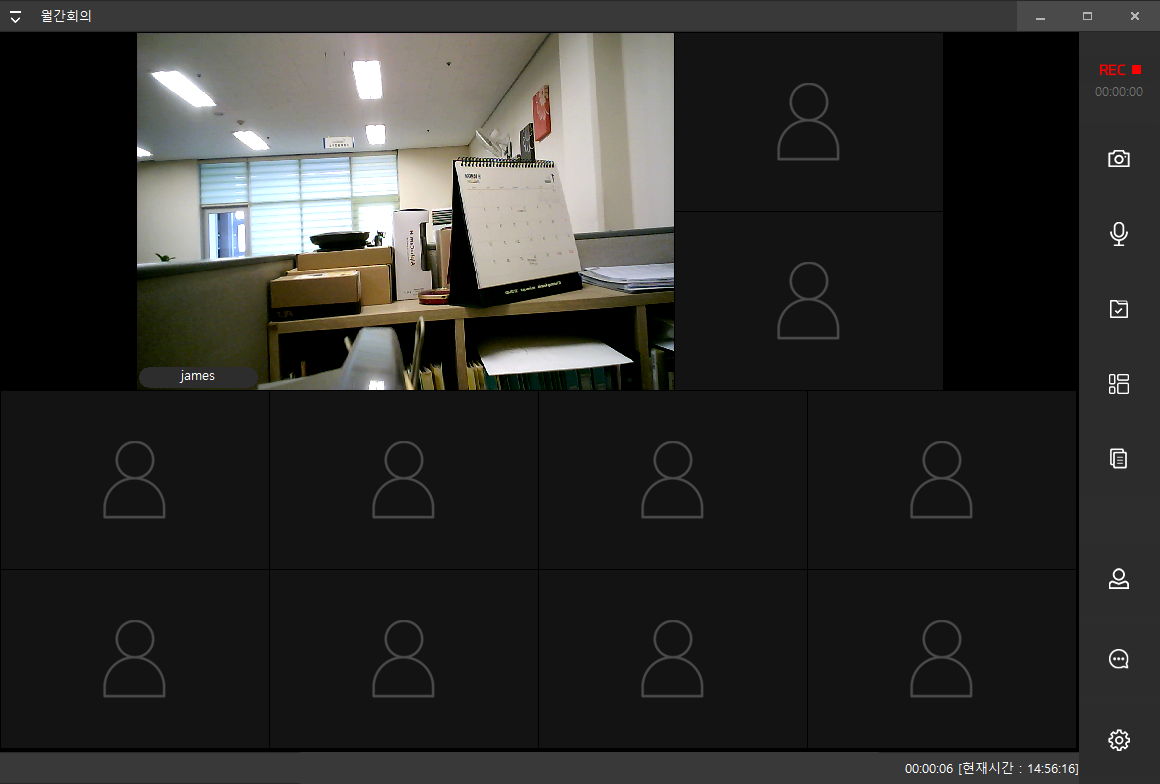Open the chat bubble icon

1119,659
